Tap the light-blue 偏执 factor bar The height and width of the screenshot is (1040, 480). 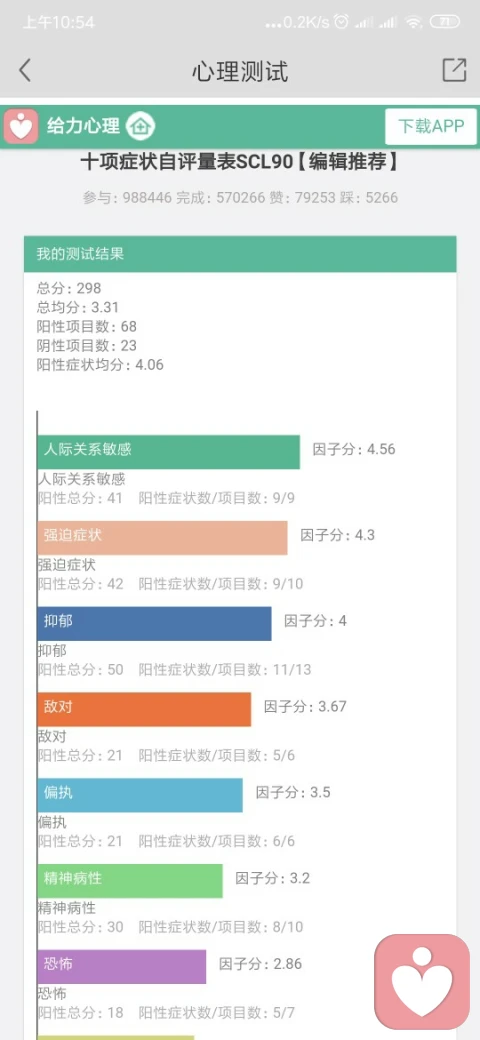tap(140, 795)
